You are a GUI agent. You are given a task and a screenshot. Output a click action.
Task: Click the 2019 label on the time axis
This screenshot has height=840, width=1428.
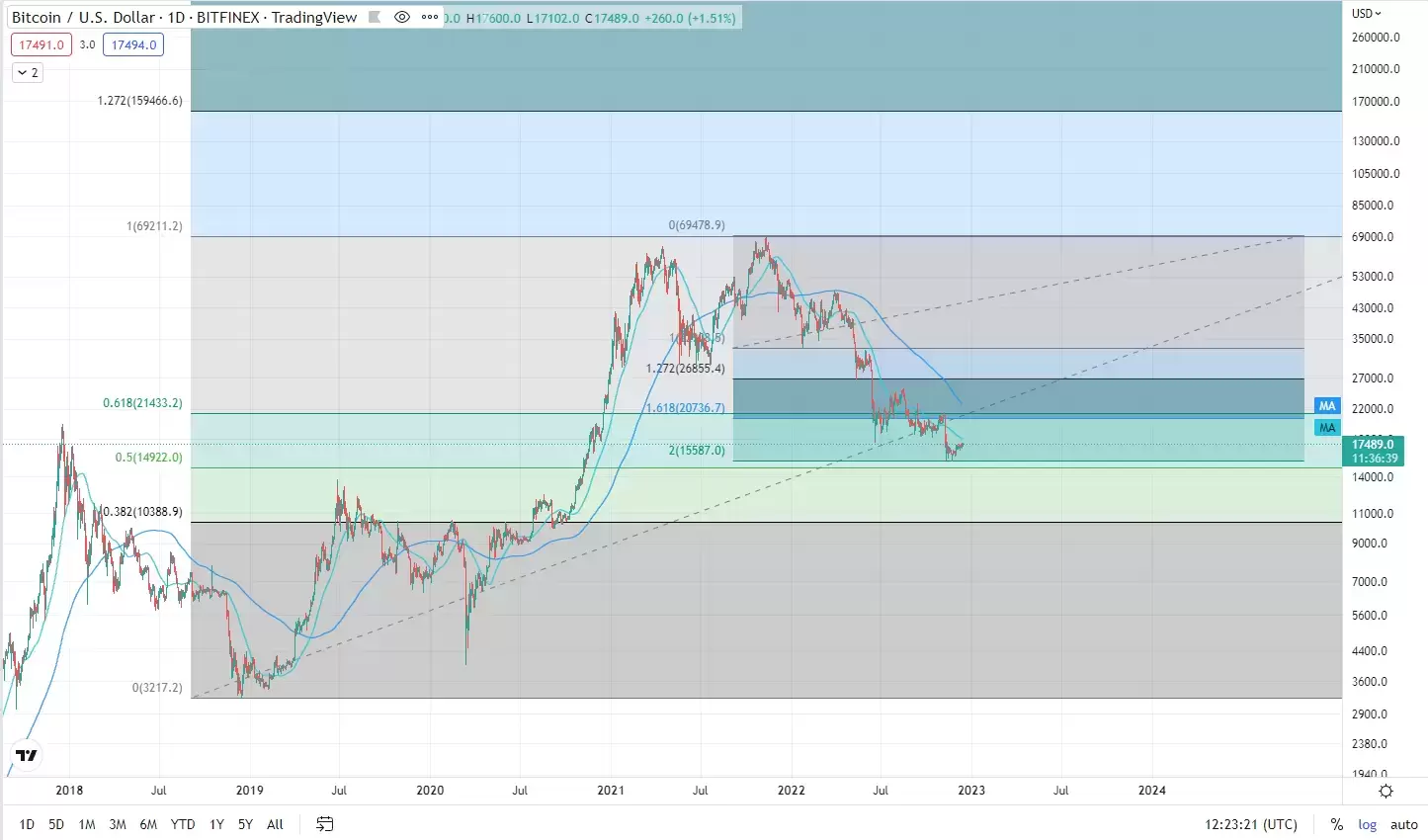coord(250,791)
